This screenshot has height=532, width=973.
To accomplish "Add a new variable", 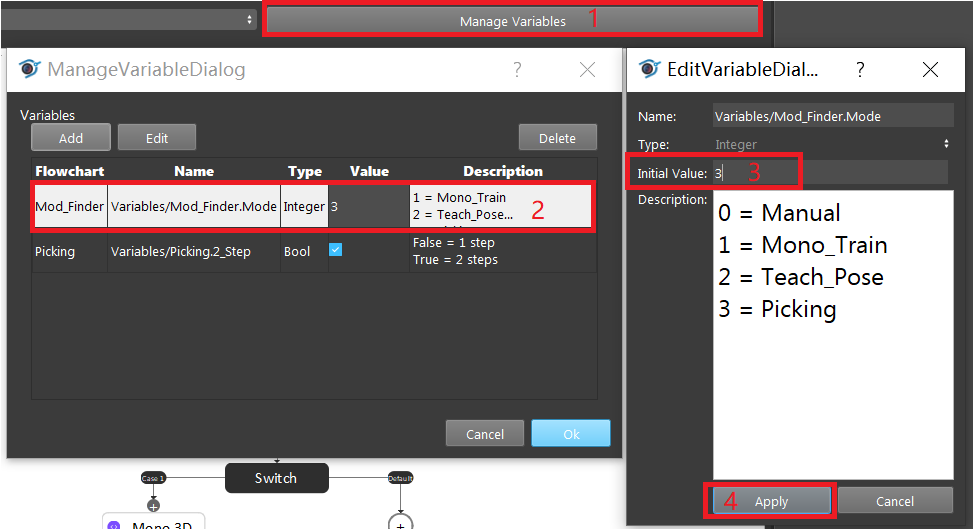I will coord(71,138).
